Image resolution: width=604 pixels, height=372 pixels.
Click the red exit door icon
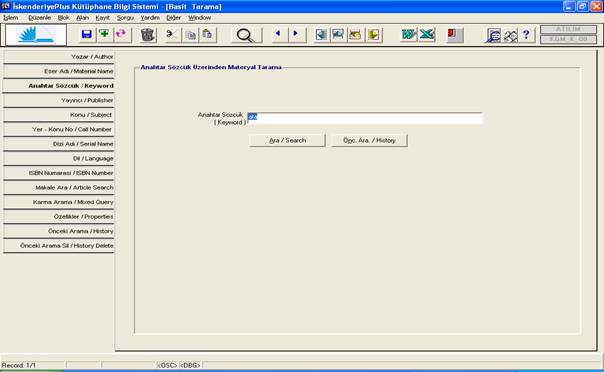point(454,35)
